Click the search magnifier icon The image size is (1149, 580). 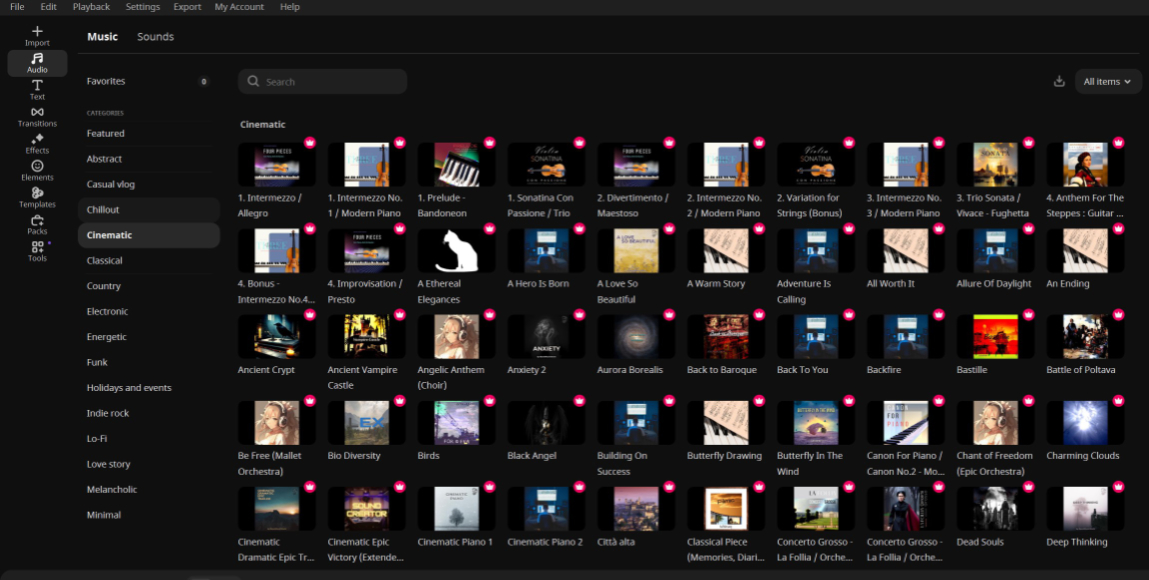click(254, 81)
